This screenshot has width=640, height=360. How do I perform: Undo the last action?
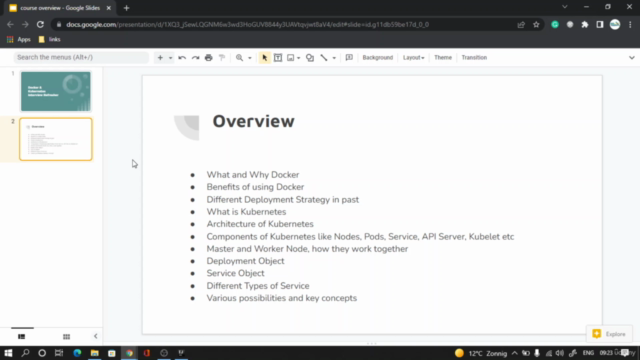(x=182, y=58)
